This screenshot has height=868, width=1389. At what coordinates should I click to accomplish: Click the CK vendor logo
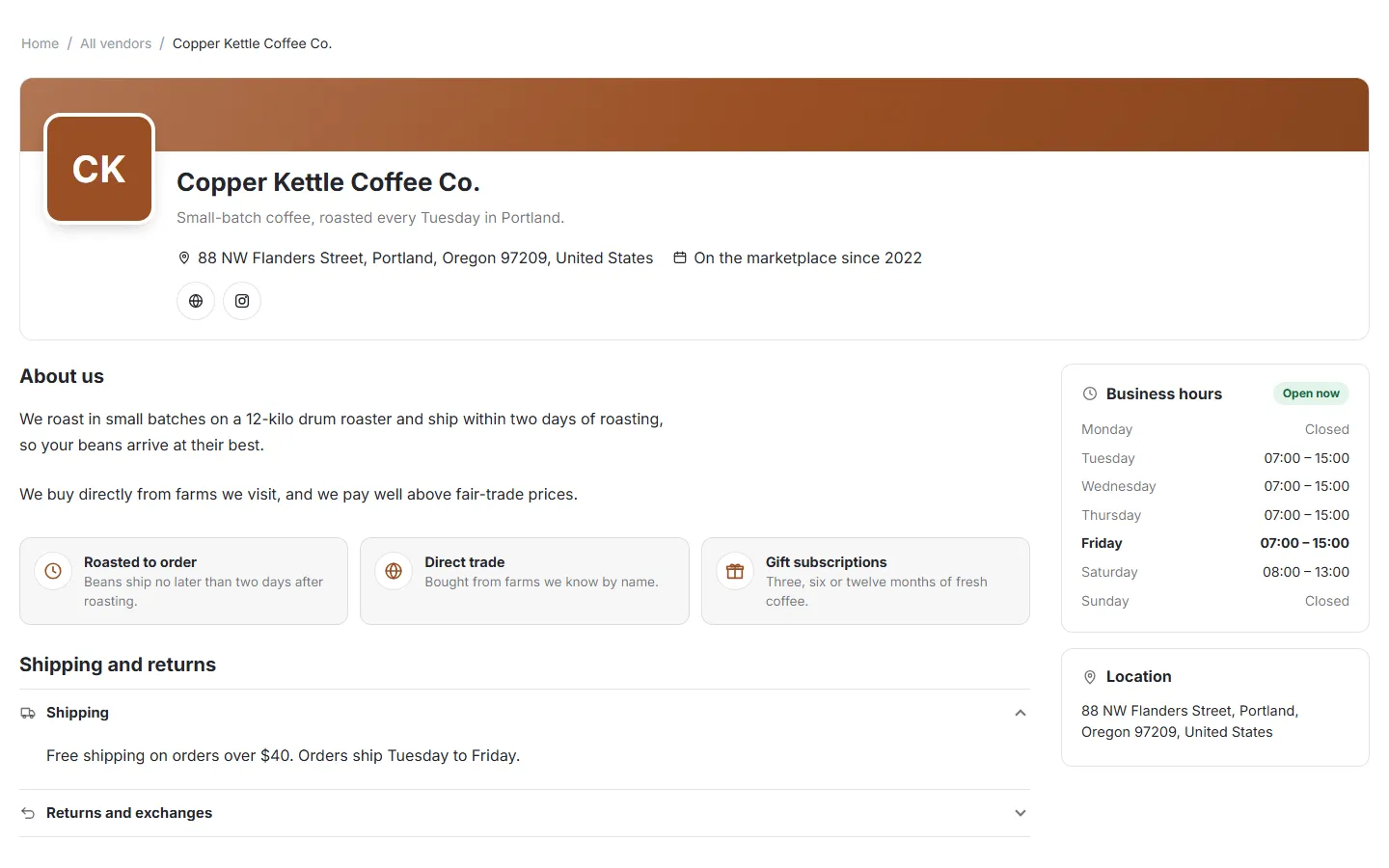pos(99,169)
